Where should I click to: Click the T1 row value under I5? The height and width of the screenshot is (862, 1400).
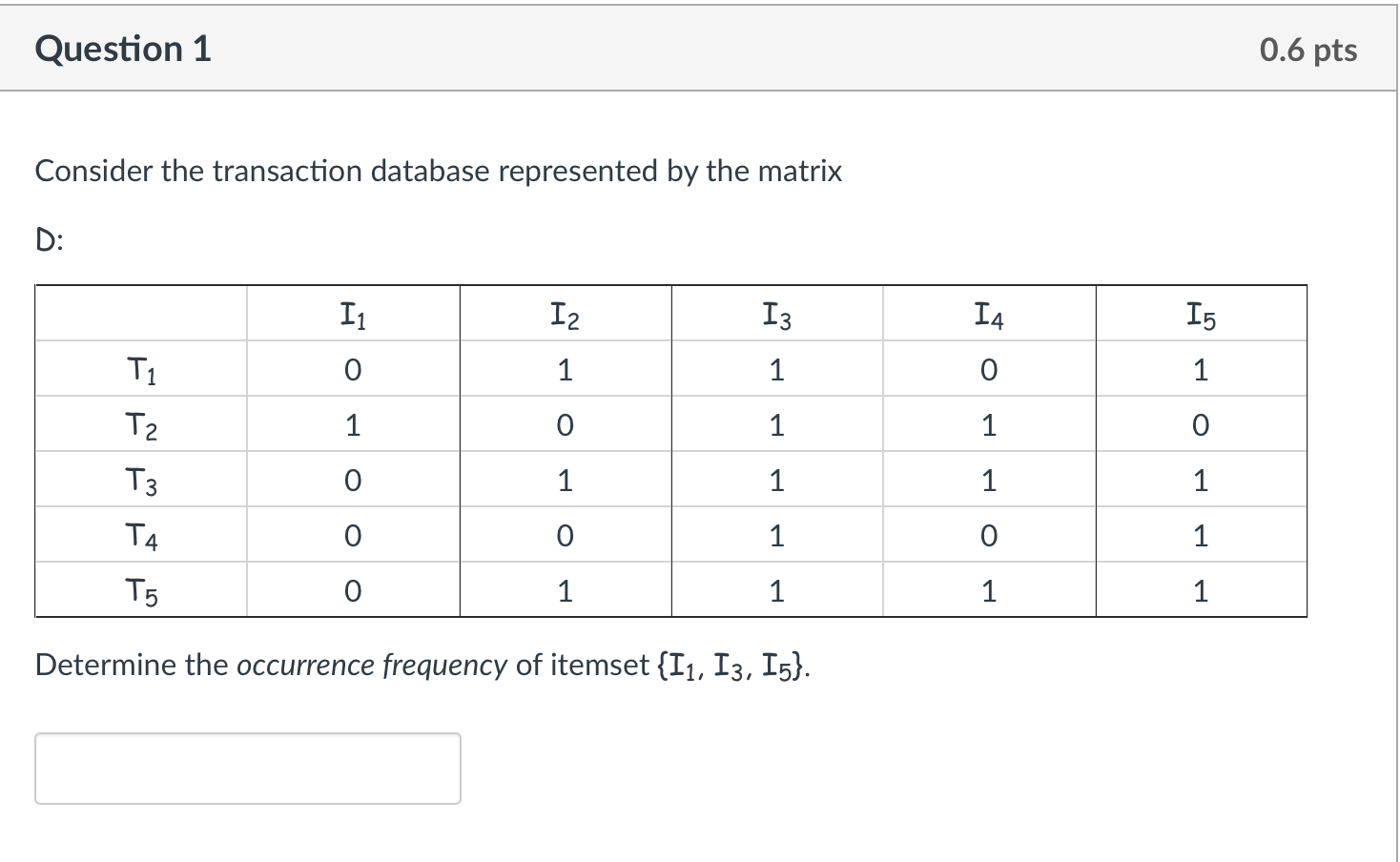click(x=1201, y=369)
